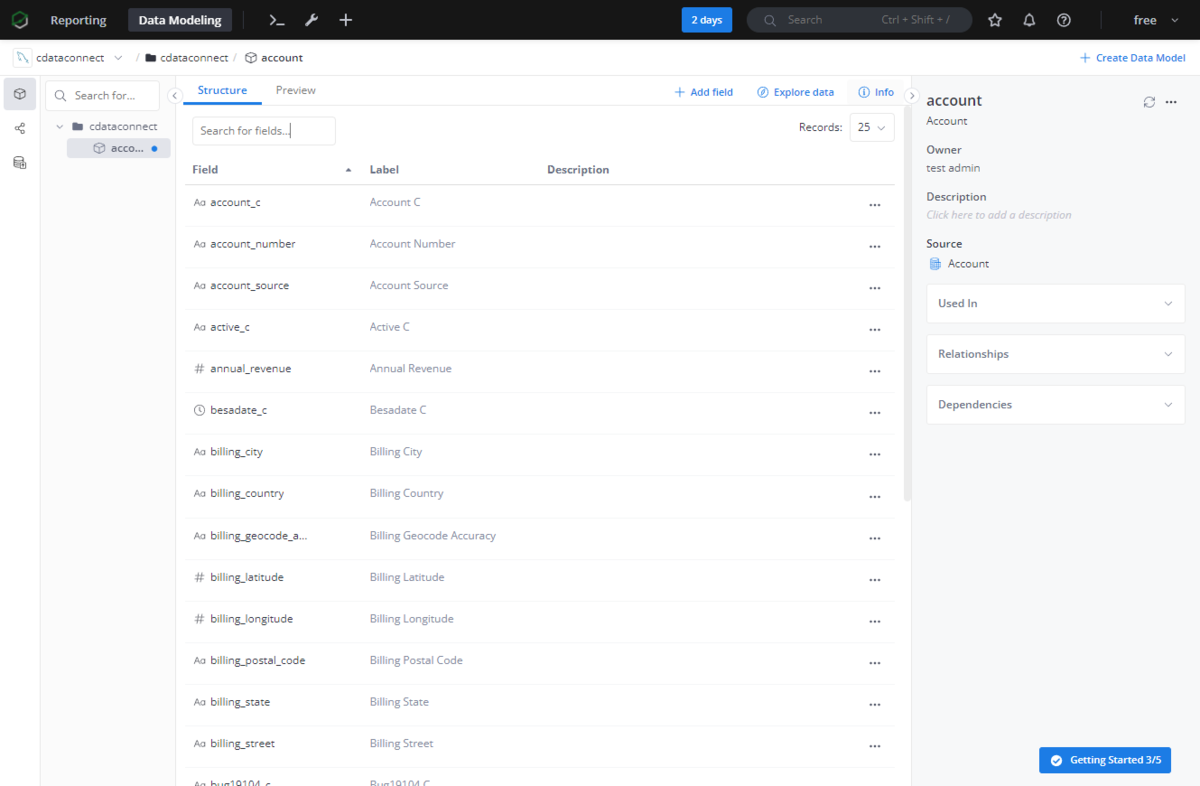Open the terminal console icon in top bar

(277, 20)
